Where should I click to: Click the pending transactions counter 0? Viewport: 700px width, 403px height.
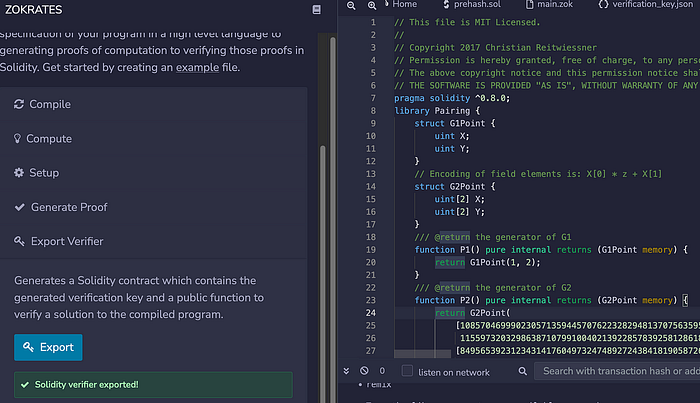point(382,371)
